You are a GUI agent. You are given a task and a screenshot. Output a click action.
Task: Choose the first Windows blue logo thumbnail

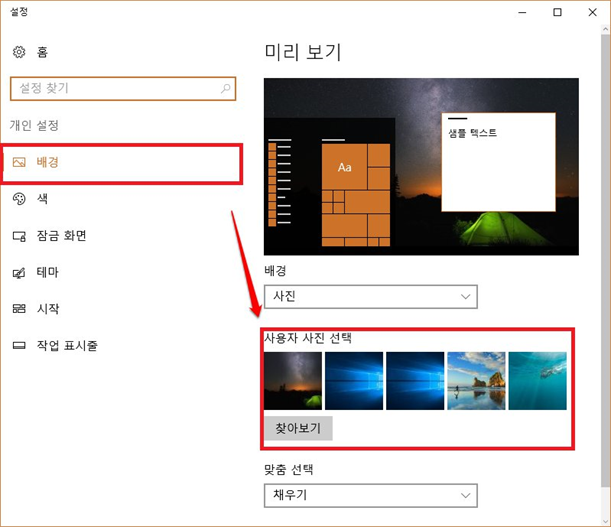click(x=354, y=381)
